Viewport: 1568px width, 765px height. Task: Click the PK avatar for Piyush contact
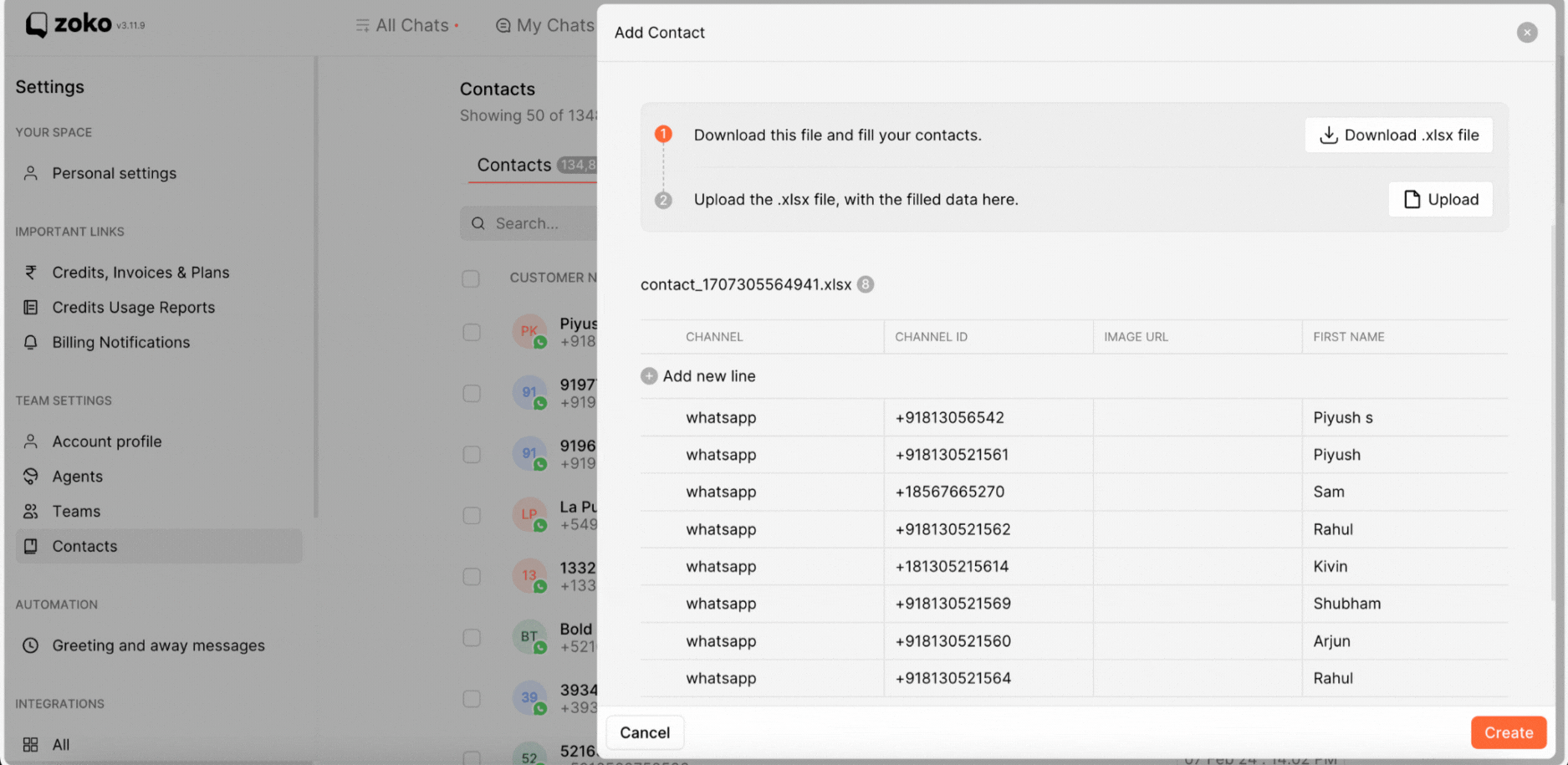pyautogui.click(x=529, y=331)
